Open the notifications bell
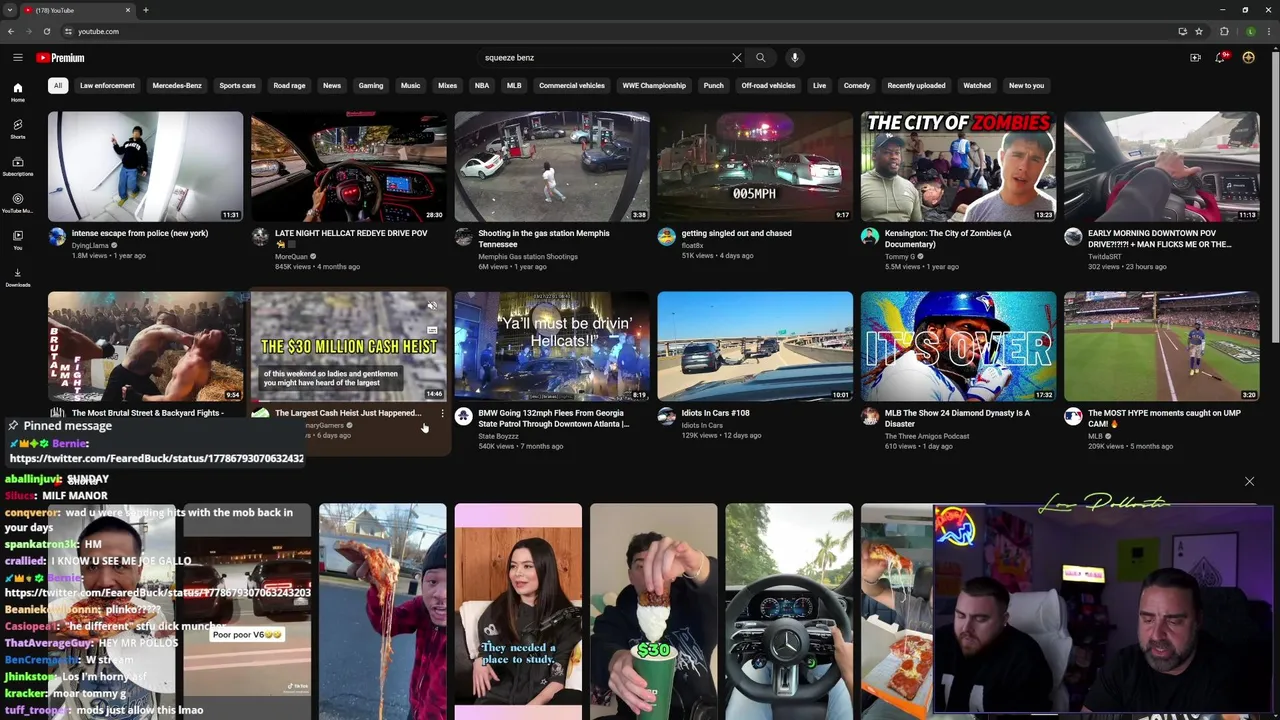 tap(1221, 58)
